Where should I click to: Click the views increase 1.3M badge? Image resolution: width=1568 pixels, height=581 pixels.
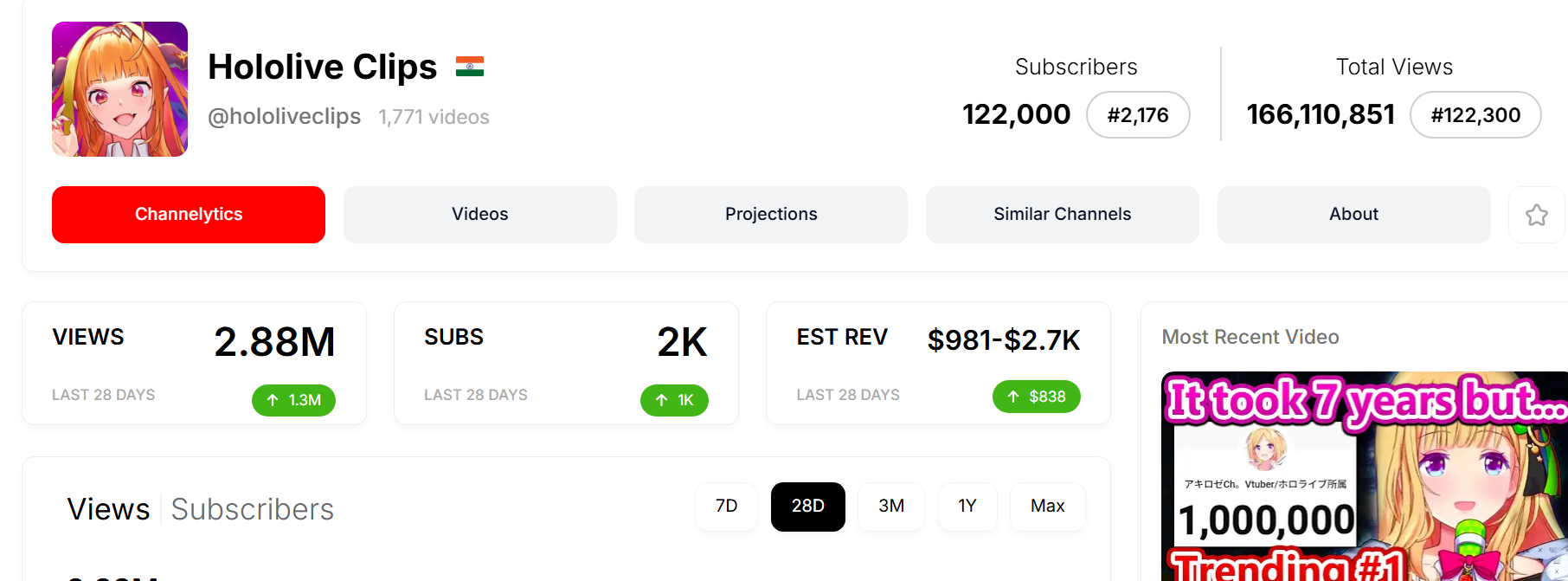[x=293, y=400]
